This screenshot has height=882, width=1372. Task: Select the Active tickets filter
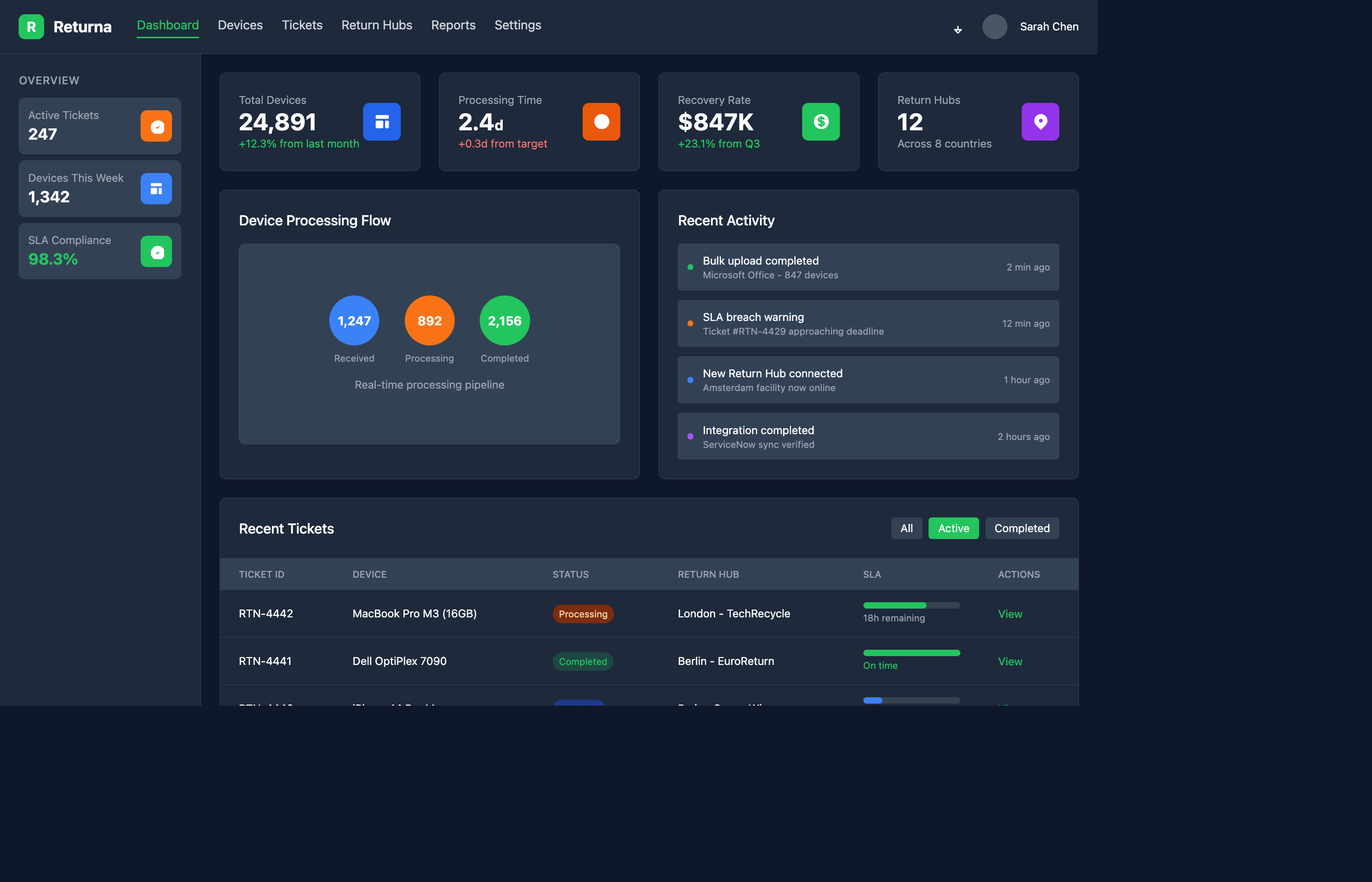pos(953,528)
